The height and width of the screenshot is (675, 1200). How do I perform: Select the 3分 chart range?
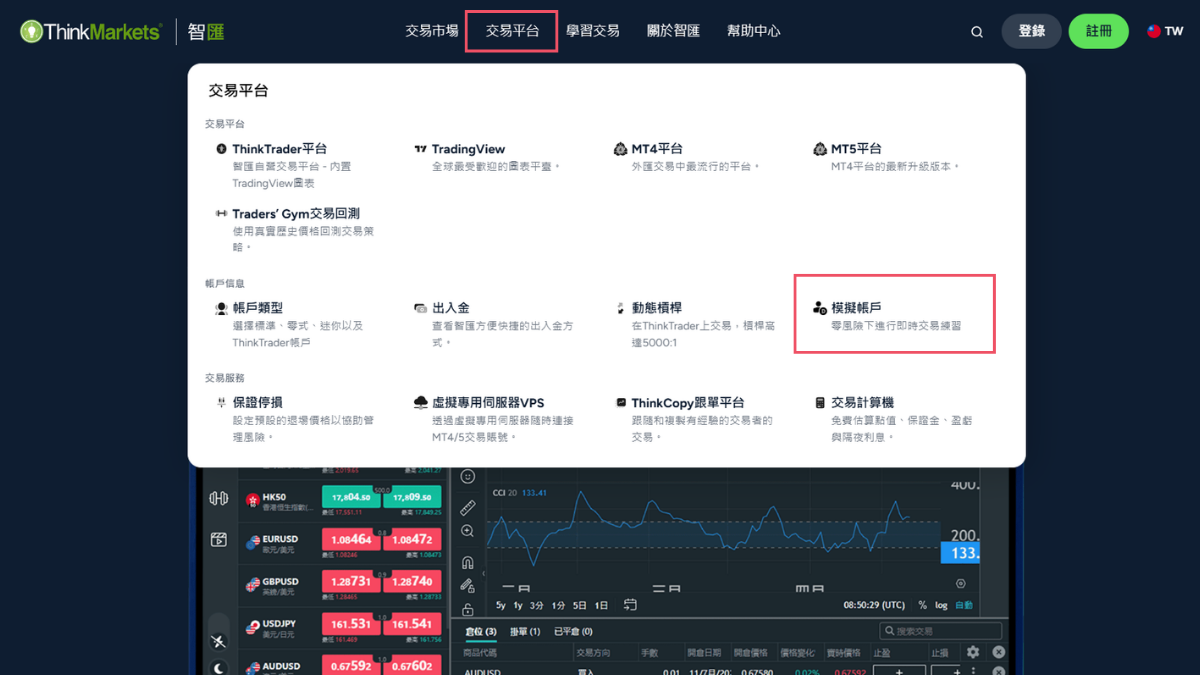[x=537, y=606]
